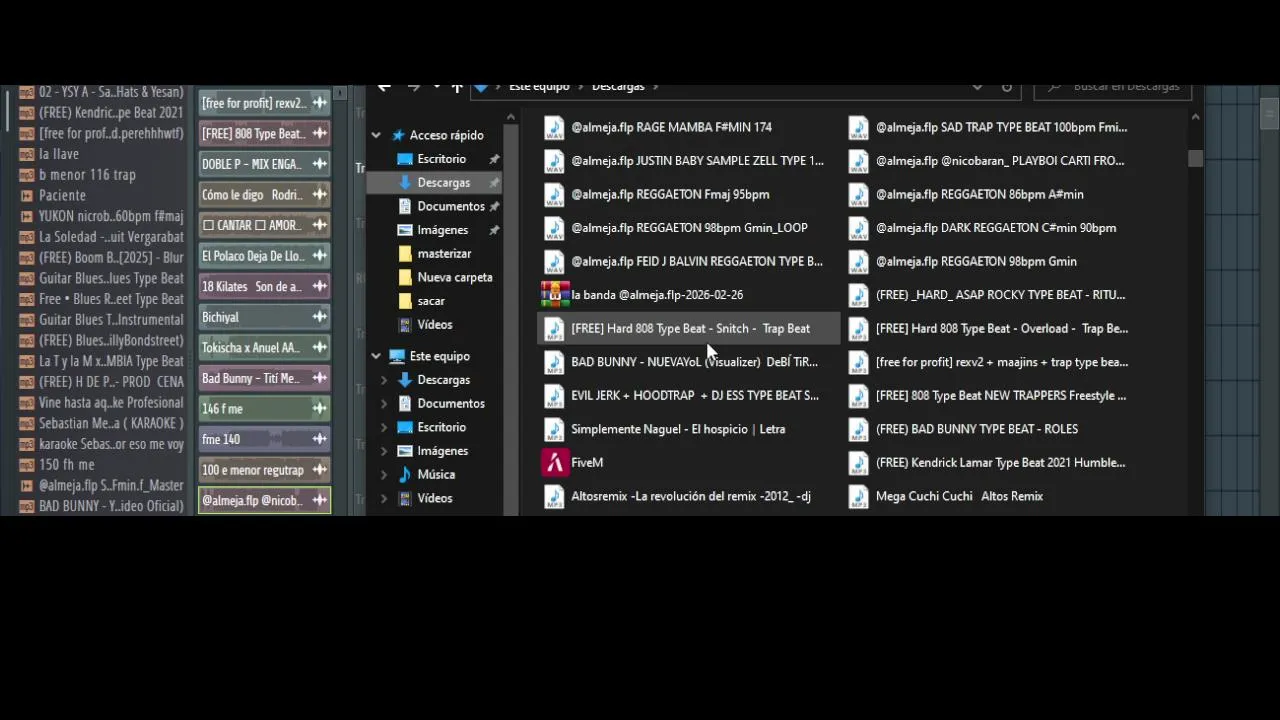Image resolution: width=1280 pixels, height=720 pixels.
Task: Select file '@almeja.flp DARK REGGAETON C#min 90bpm'
Action: point(994,228)
